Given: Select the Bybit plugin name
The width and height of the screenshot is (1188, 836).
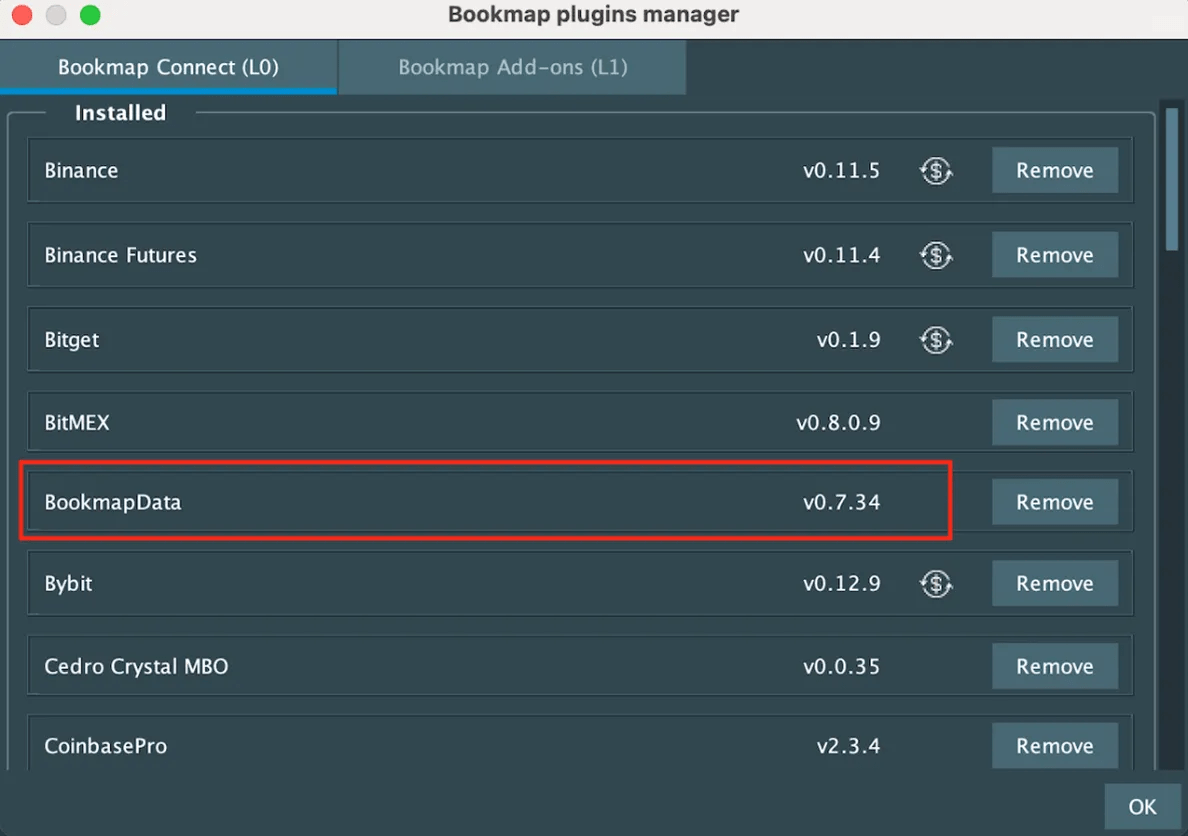Looking at the screenshot, I should click(68, 584).
